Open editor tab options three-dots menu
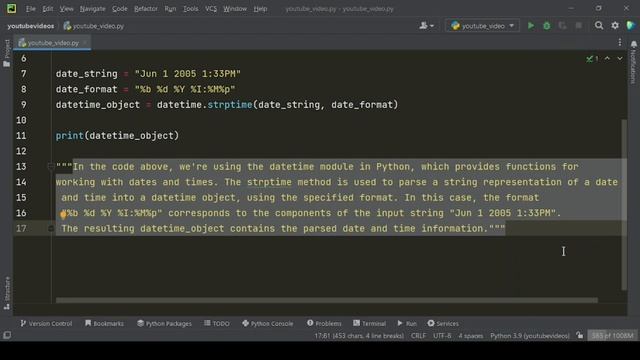The image size is (640, 360). [620, 42]
